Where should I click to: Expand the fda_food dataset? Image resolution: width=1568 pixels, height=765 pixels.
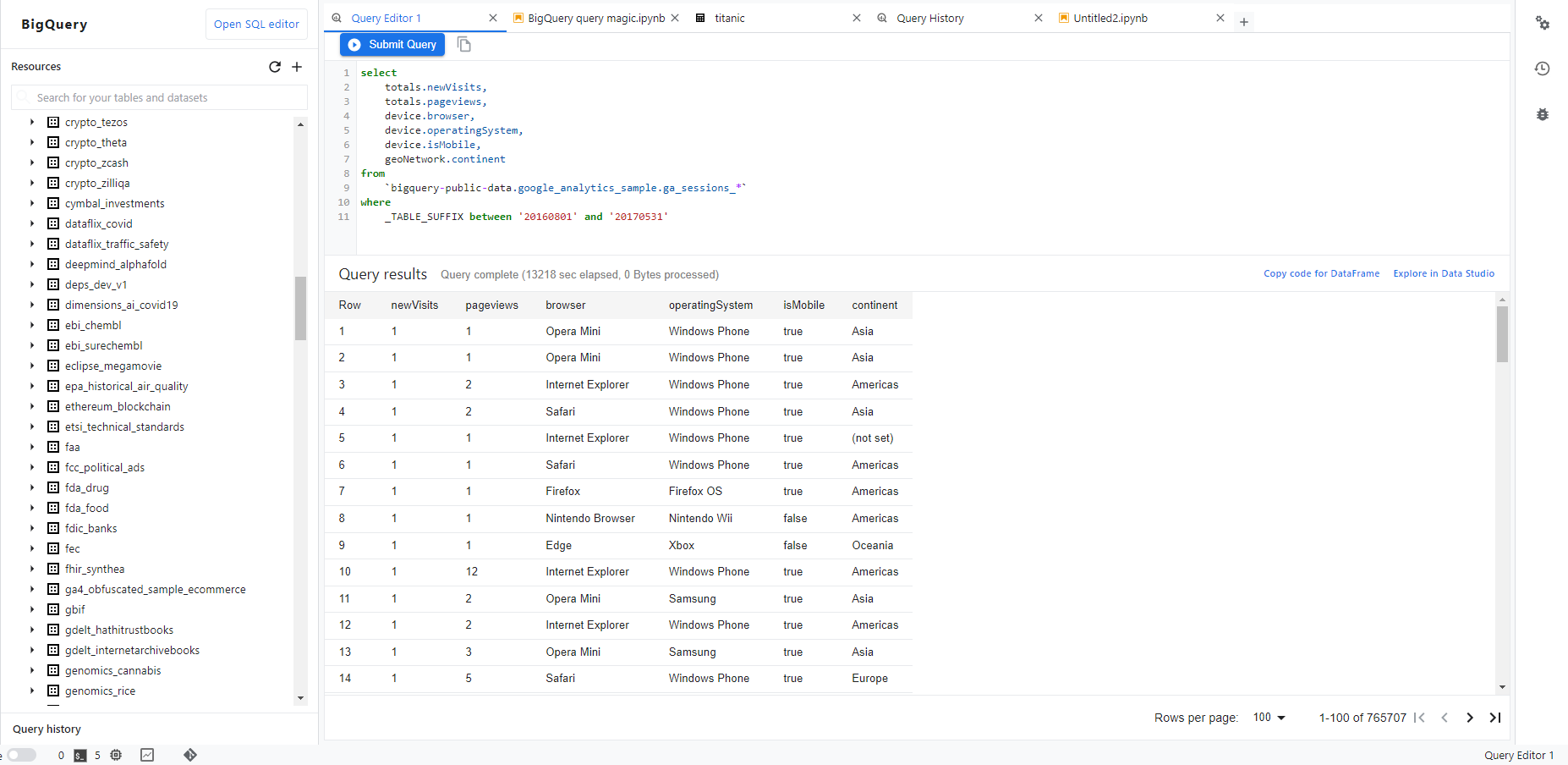[31, 508]
